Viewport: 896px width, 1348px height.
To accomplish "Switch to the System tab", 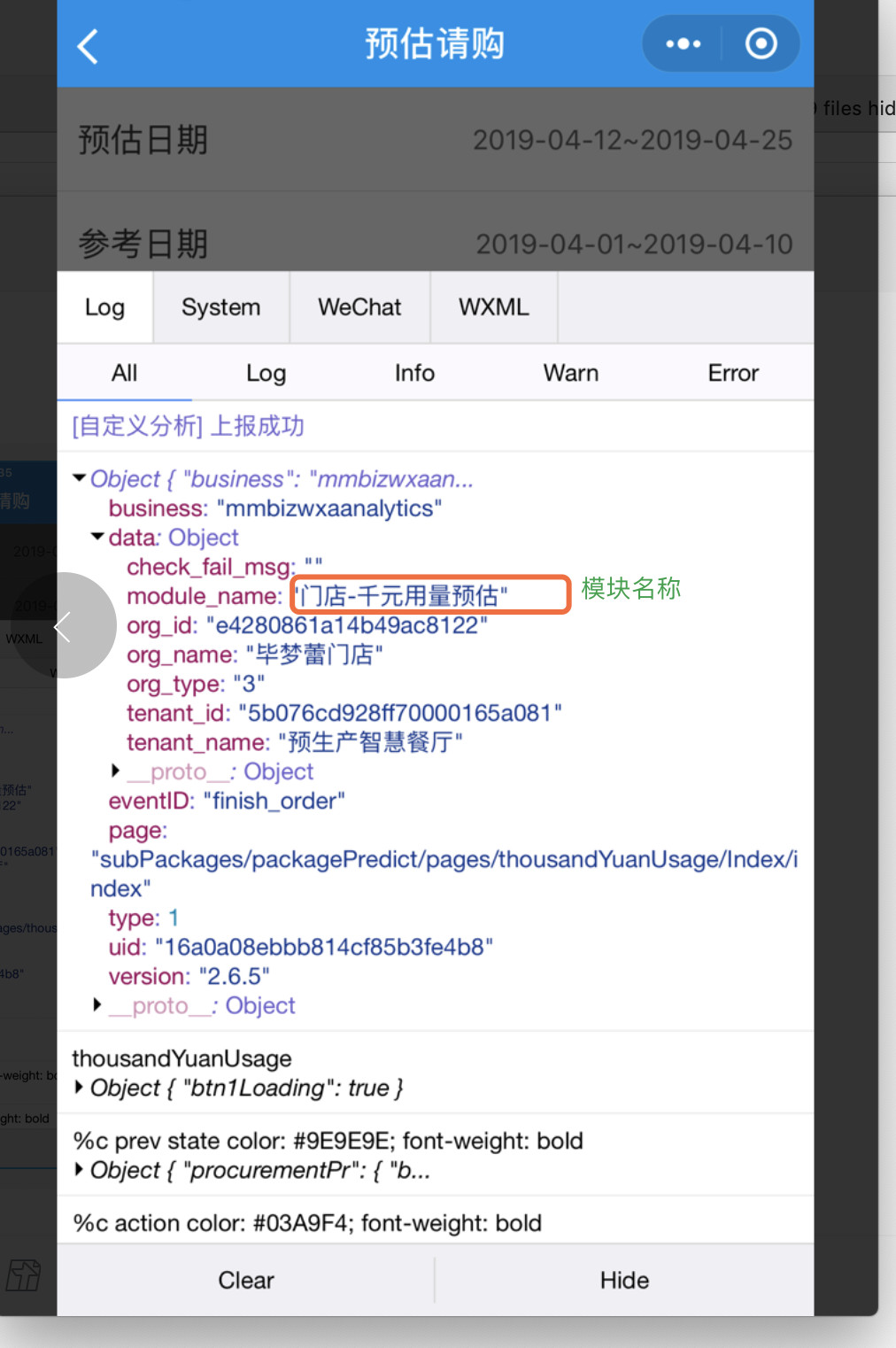I will pos(221,307).
